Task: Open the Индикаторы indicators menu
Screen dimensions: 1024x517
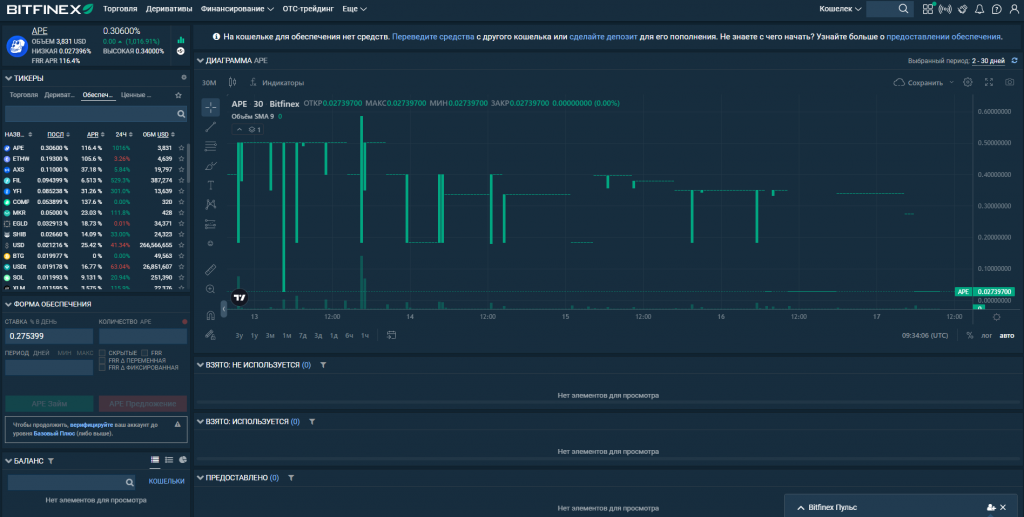Action: tap(277, 83)
